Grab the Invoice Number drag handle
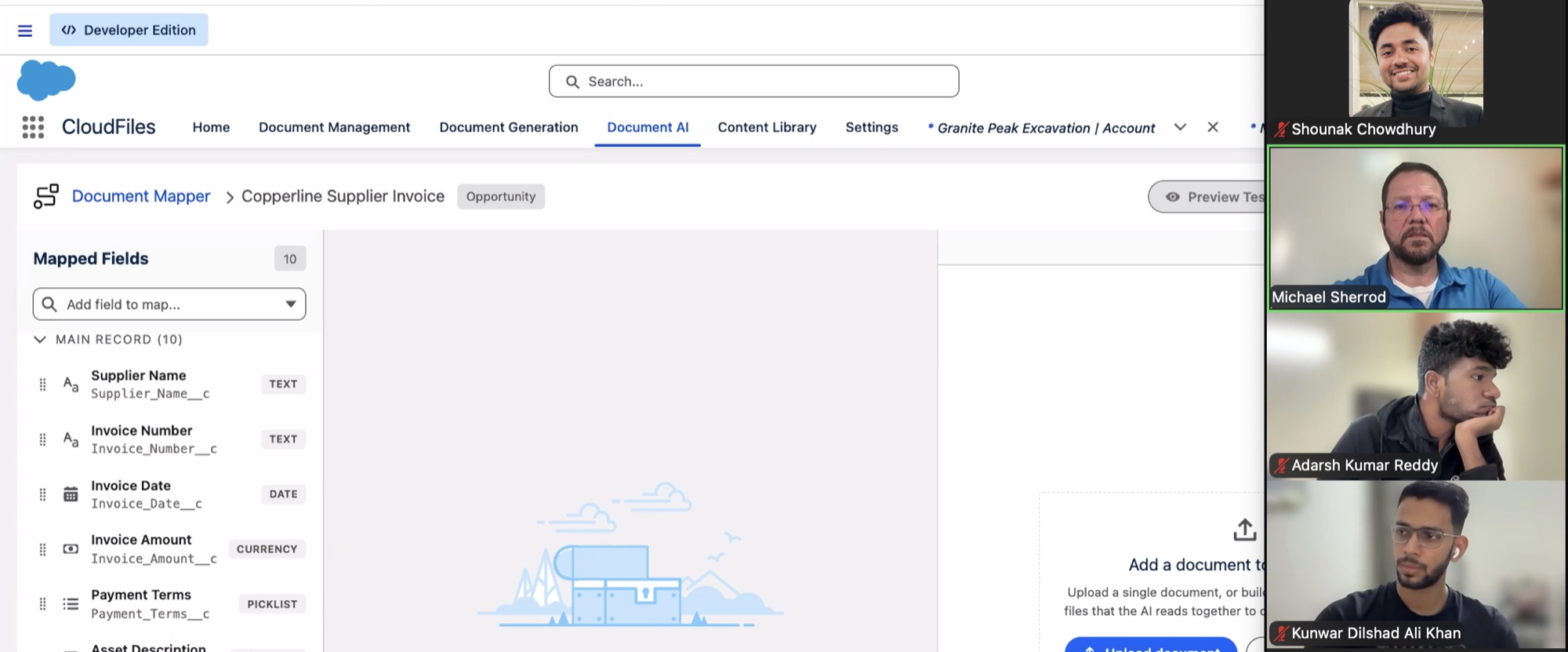Viewport: 1568px width, 652px height. pyautogui.click(x=43, y=439)
